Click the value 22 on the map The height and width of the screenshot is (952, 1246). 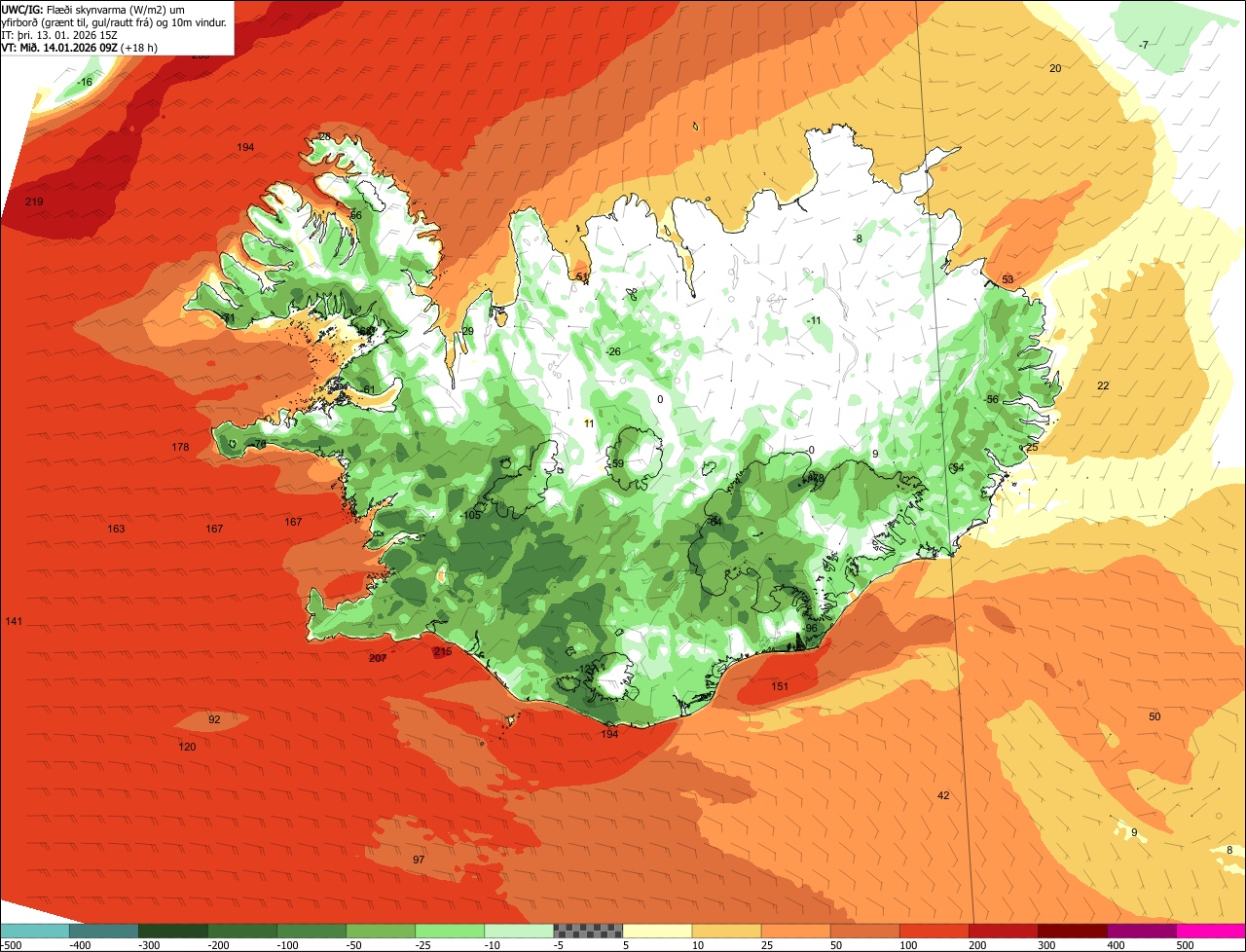pos(1103,385)
